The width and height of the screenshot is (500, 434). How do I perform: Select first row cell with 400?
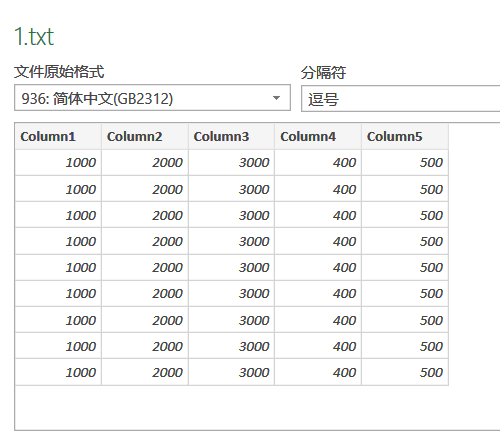318,162
